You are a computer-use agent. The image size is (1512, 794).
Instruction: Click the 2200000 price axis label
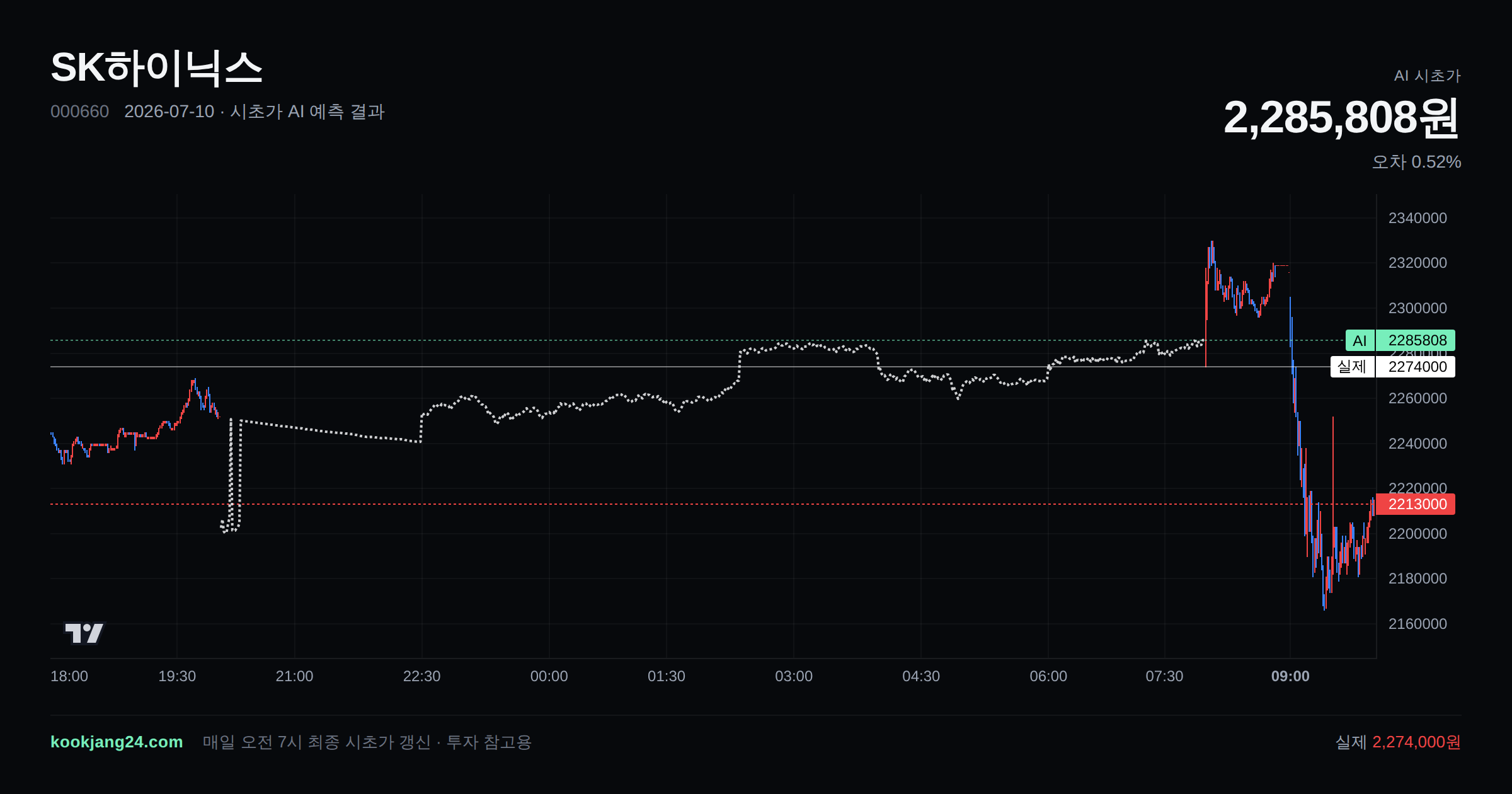coord(1417,534)
